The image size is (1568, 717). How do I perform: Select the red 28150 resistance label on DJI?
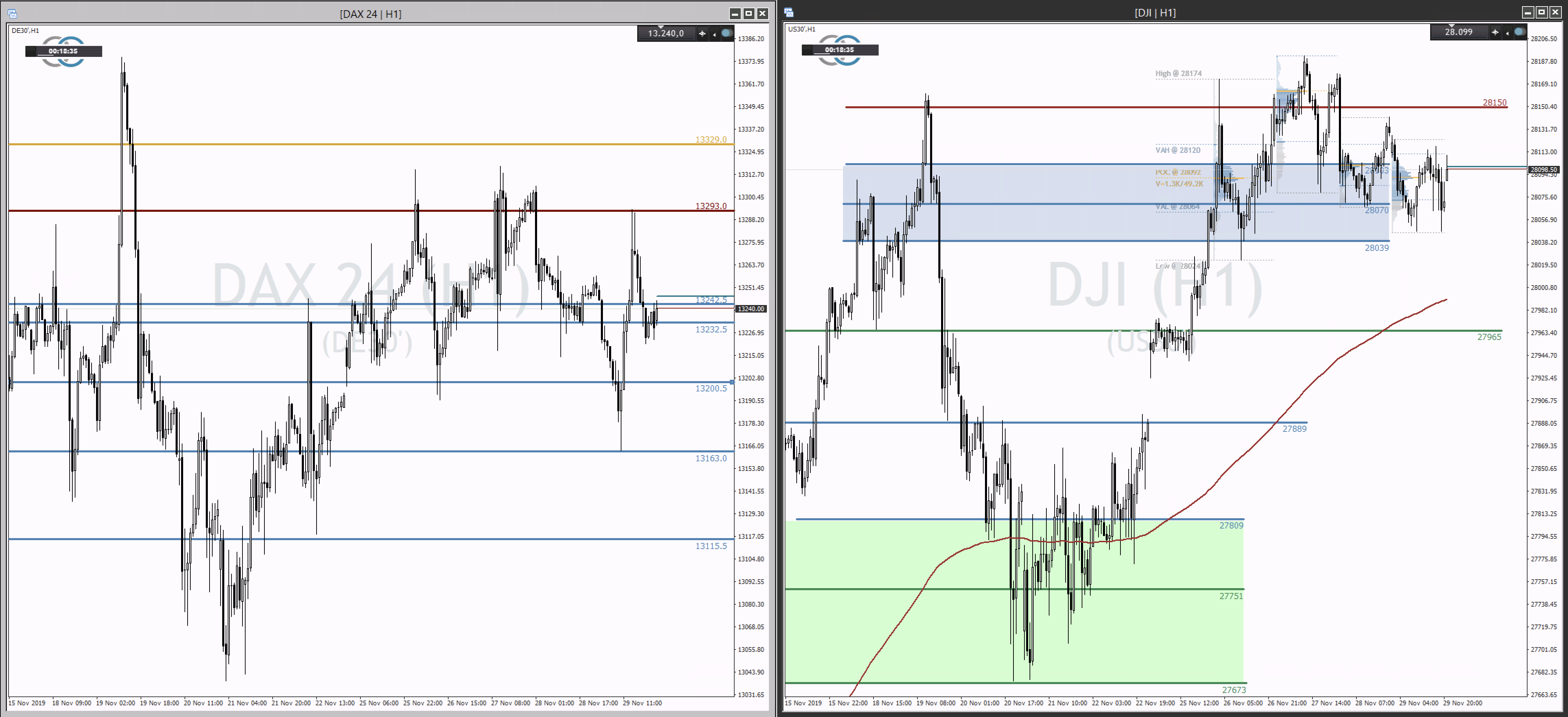[x=1494, y=103]
